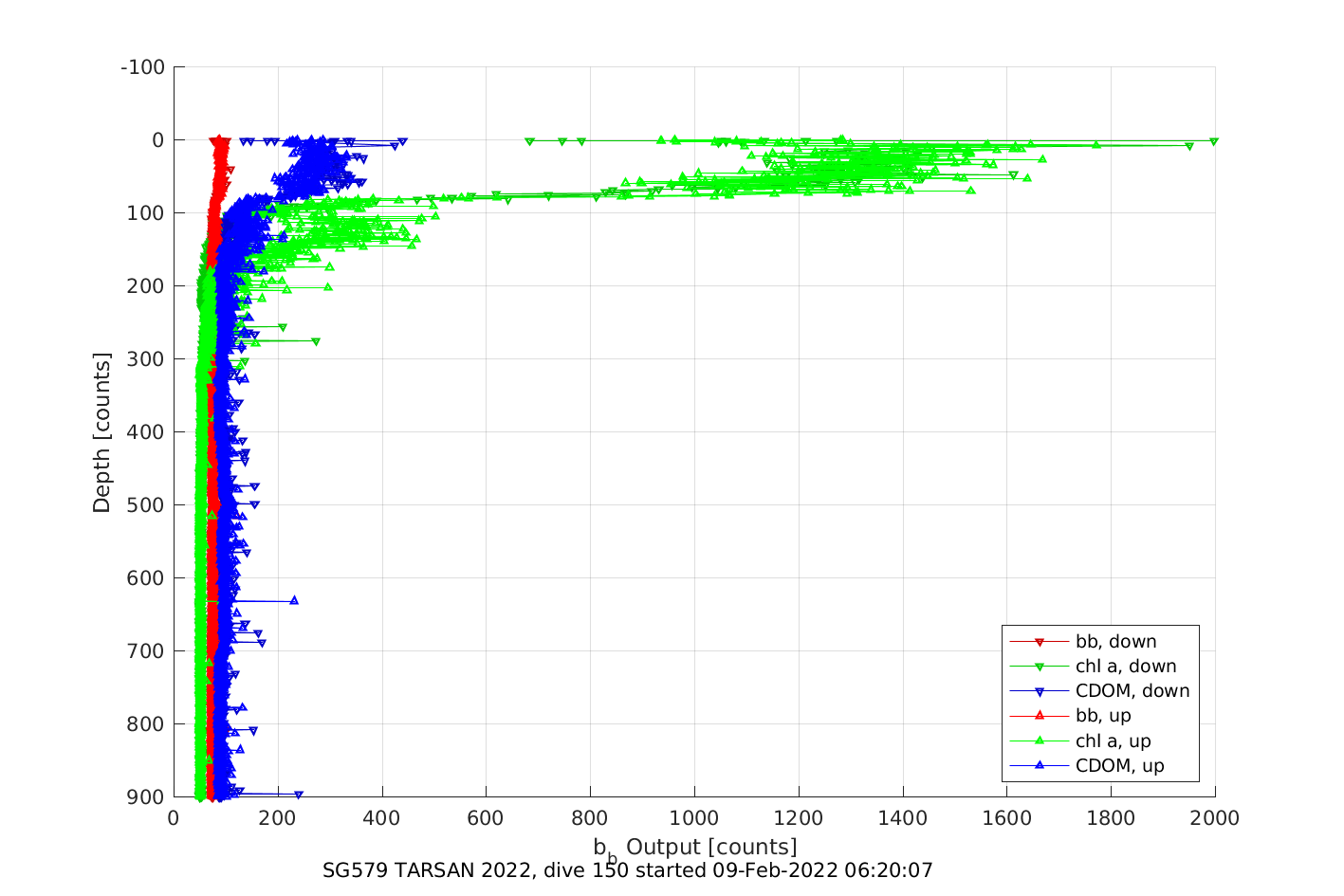This screenshot has height=896, width=1344.
Task: Click the x-axis tick label 200
Action: (x=278, y=818)
